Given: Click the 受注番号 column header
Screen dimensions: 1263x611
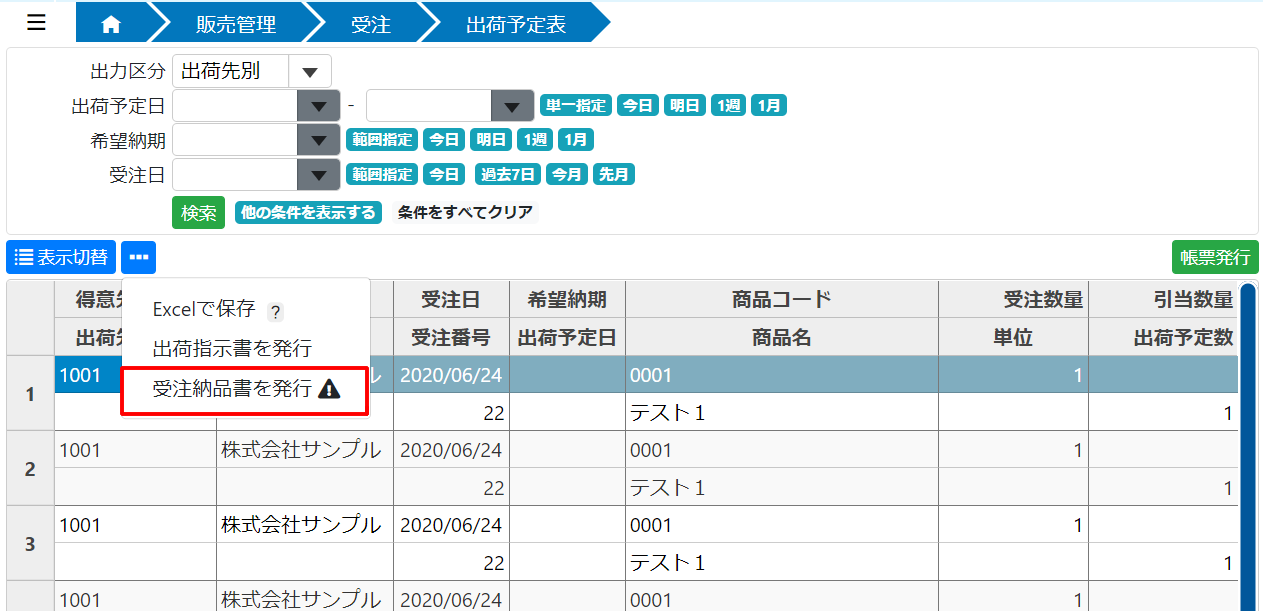Looking at the screenshot, I should [x=450, y=338].
